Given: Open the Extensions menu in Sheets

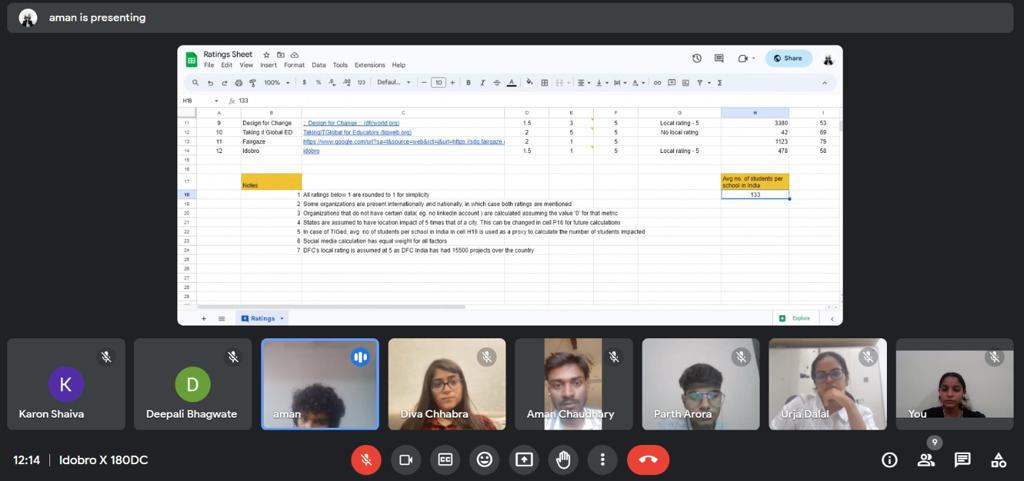Looking at the screenshot, I should coord(370,65).
